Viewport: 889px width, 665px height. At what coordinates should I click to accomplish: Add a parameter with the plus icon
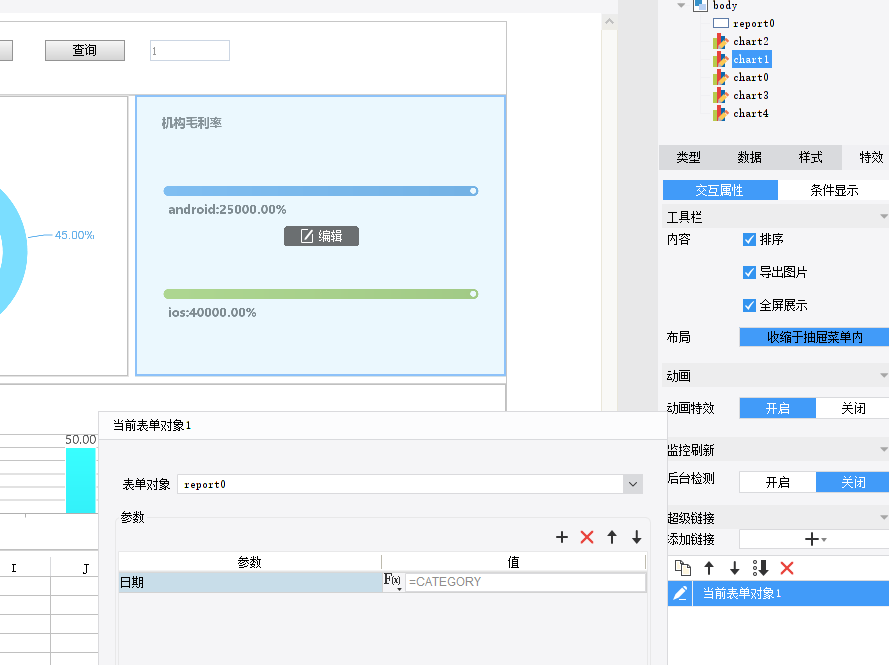(561, 537)
